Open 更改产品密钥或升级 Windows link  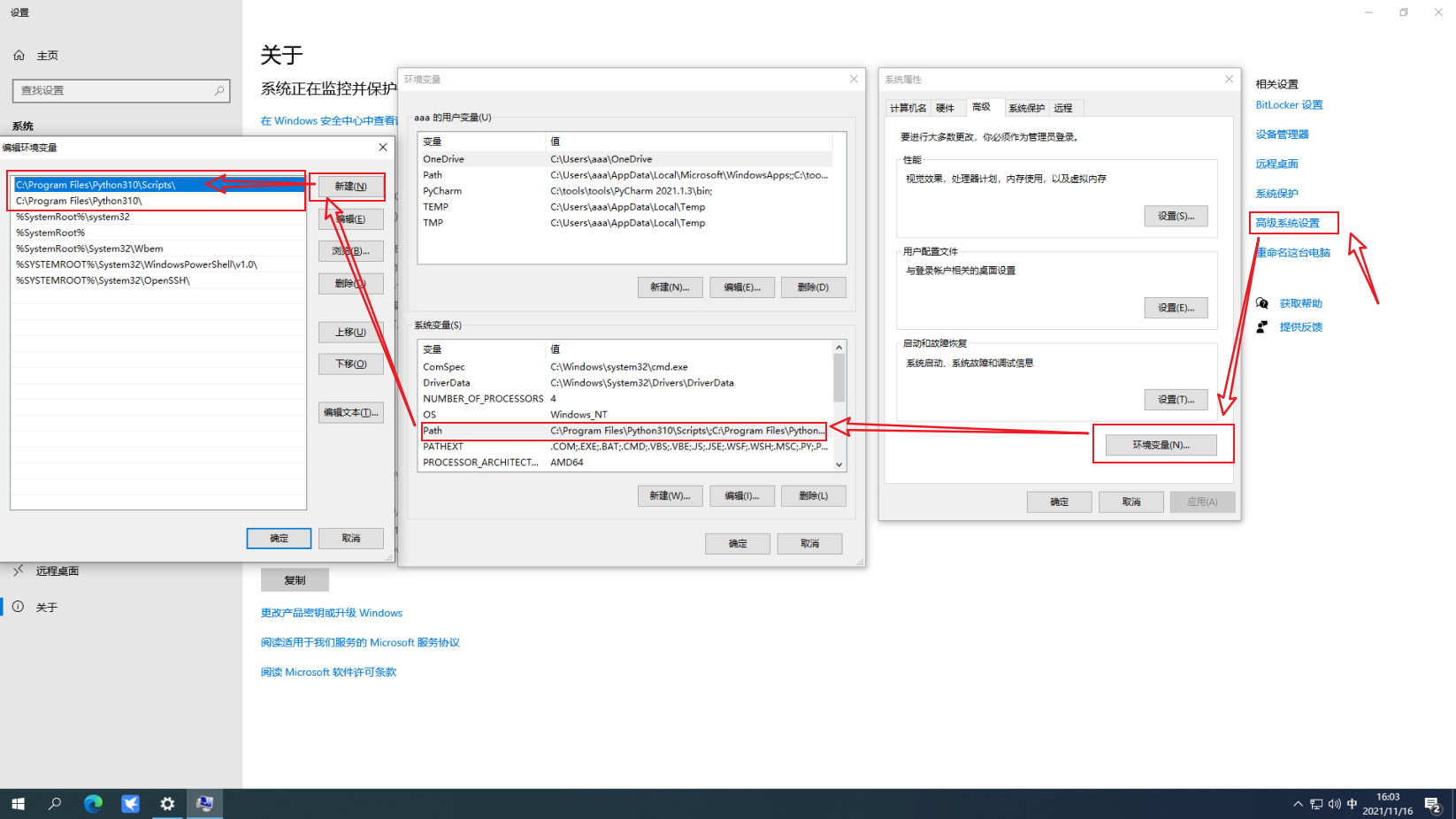(331, 613)
